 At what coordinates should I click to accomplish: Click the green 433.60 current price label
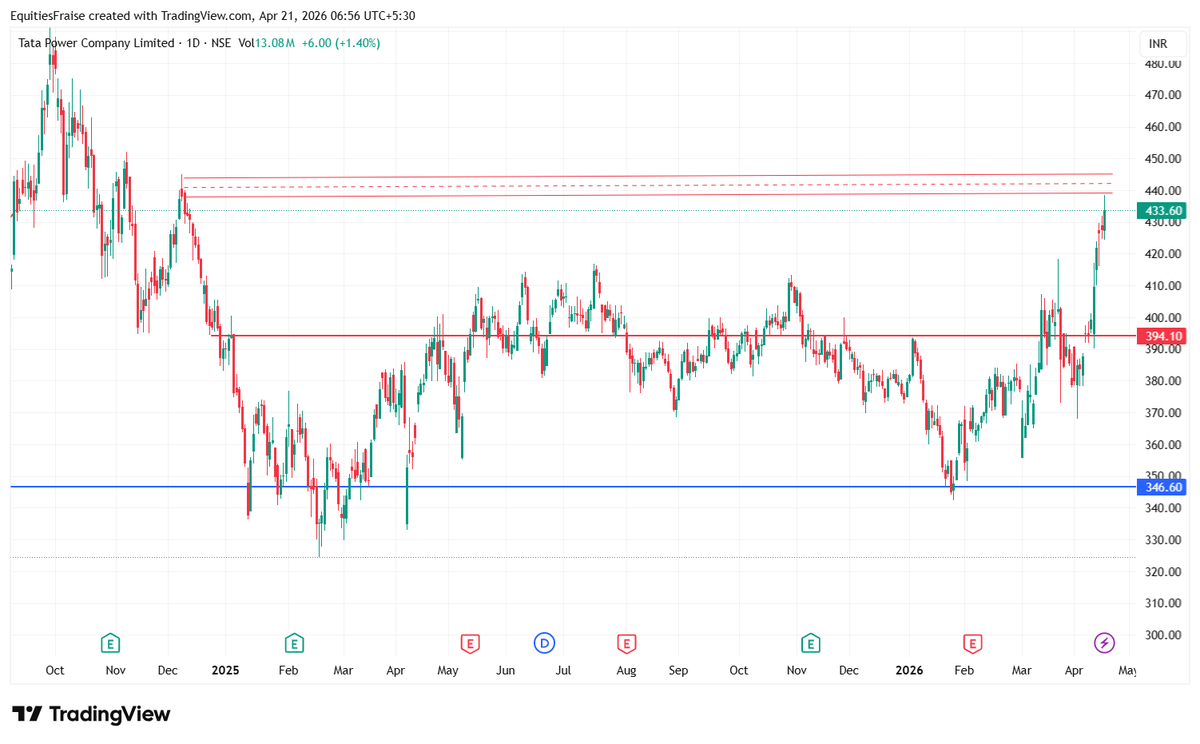pos(1163,211)
